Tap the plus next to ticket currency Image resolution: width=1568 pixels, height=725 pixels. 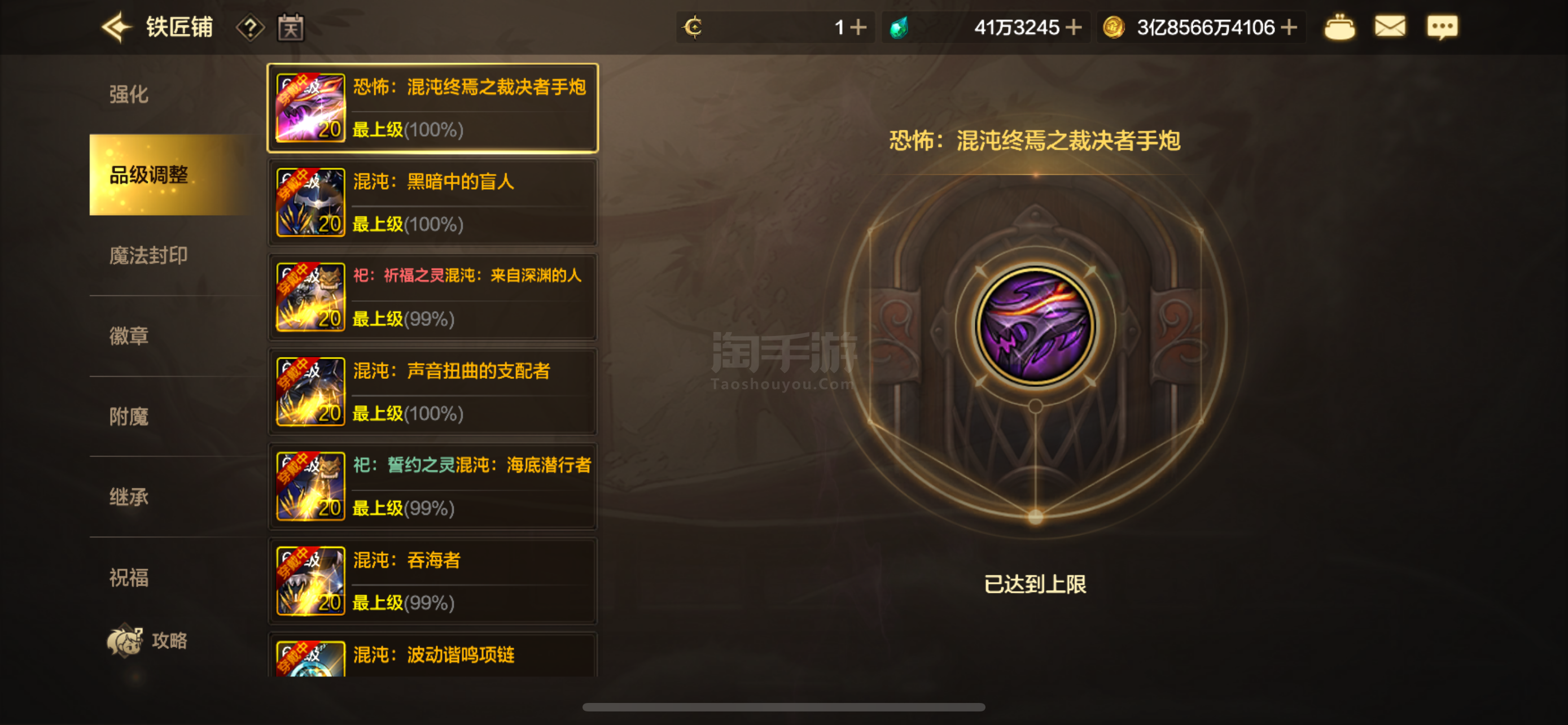[857, 28]
